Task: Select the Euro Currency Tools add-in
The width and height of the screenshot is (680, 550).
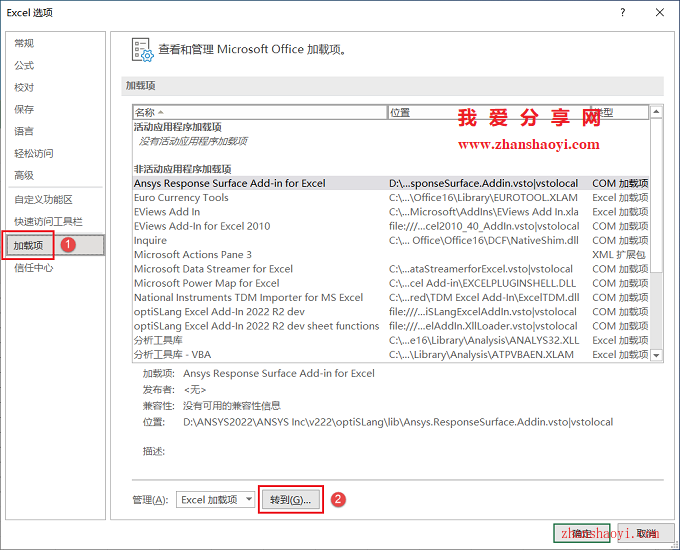Action: tap(390, 197)
